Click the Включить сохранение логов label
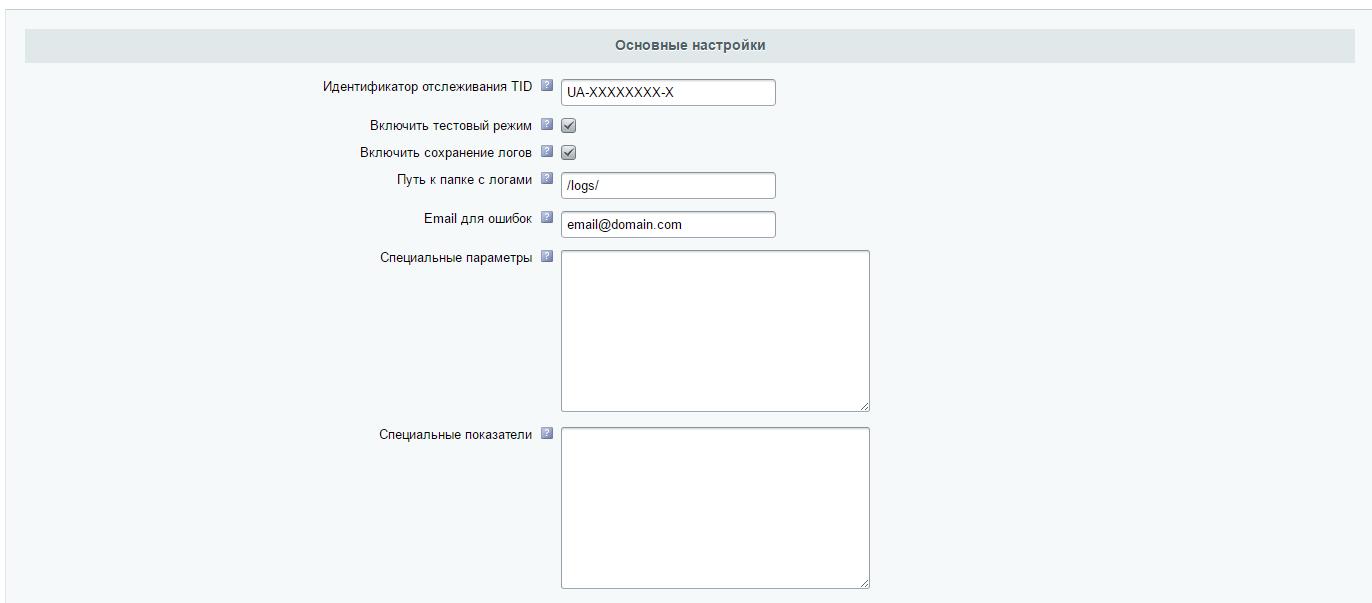Screen dimensions: 1372x603 pos(445,153)
